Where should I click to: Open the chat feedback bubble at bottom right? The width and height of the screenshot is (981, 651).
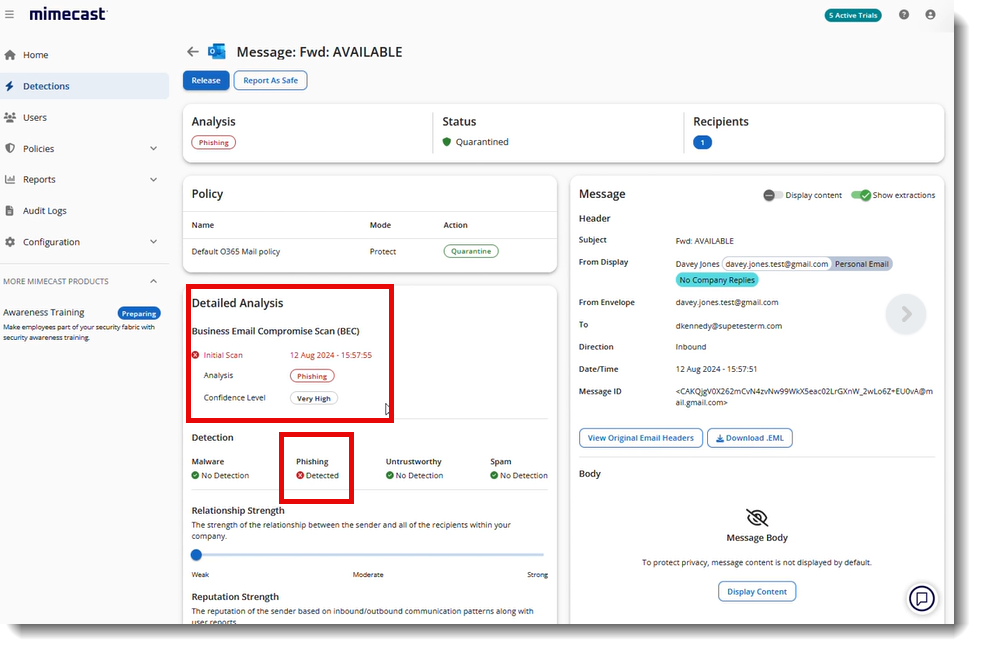click(x=921, y=598)
